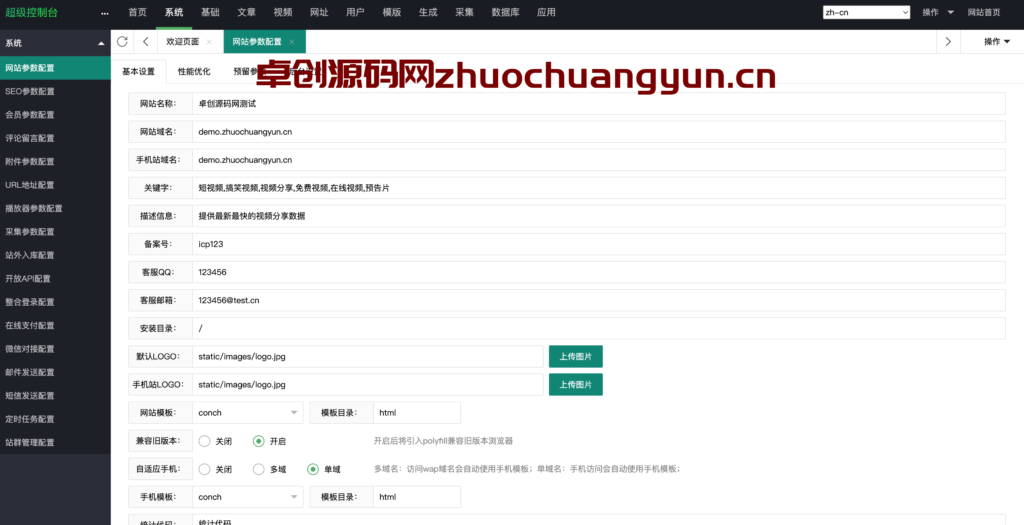Viewport: 1024px width, 525px height.
Task: Open 短信发送配置 in sidebar
Action: tap(56, 396)
